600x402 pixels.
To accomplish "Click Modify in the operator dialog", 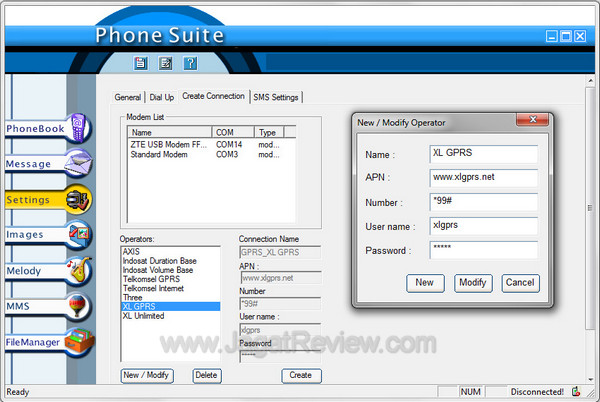I will point(473,283).
